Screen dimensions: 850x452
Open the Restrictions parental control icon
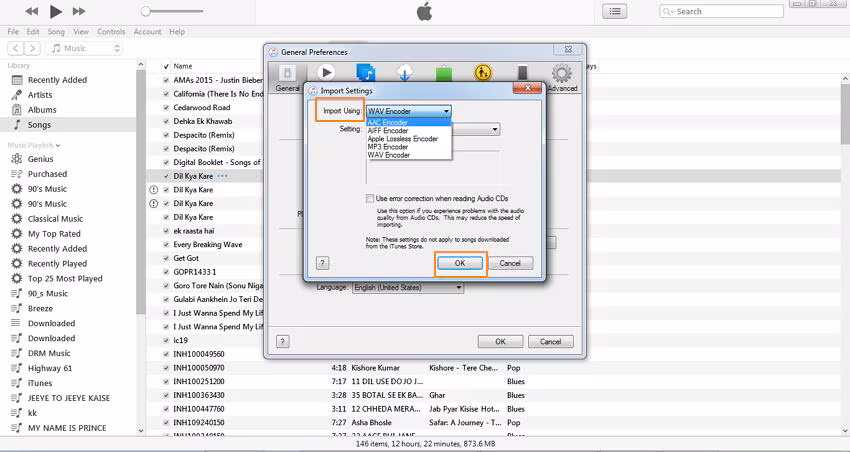click(x=482, y=73)
